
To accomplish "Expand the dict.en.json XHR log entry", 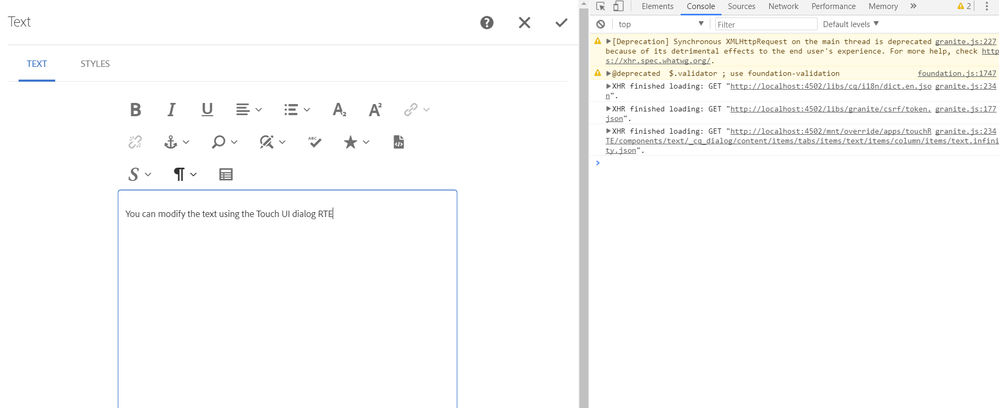I will coord(608,86).
